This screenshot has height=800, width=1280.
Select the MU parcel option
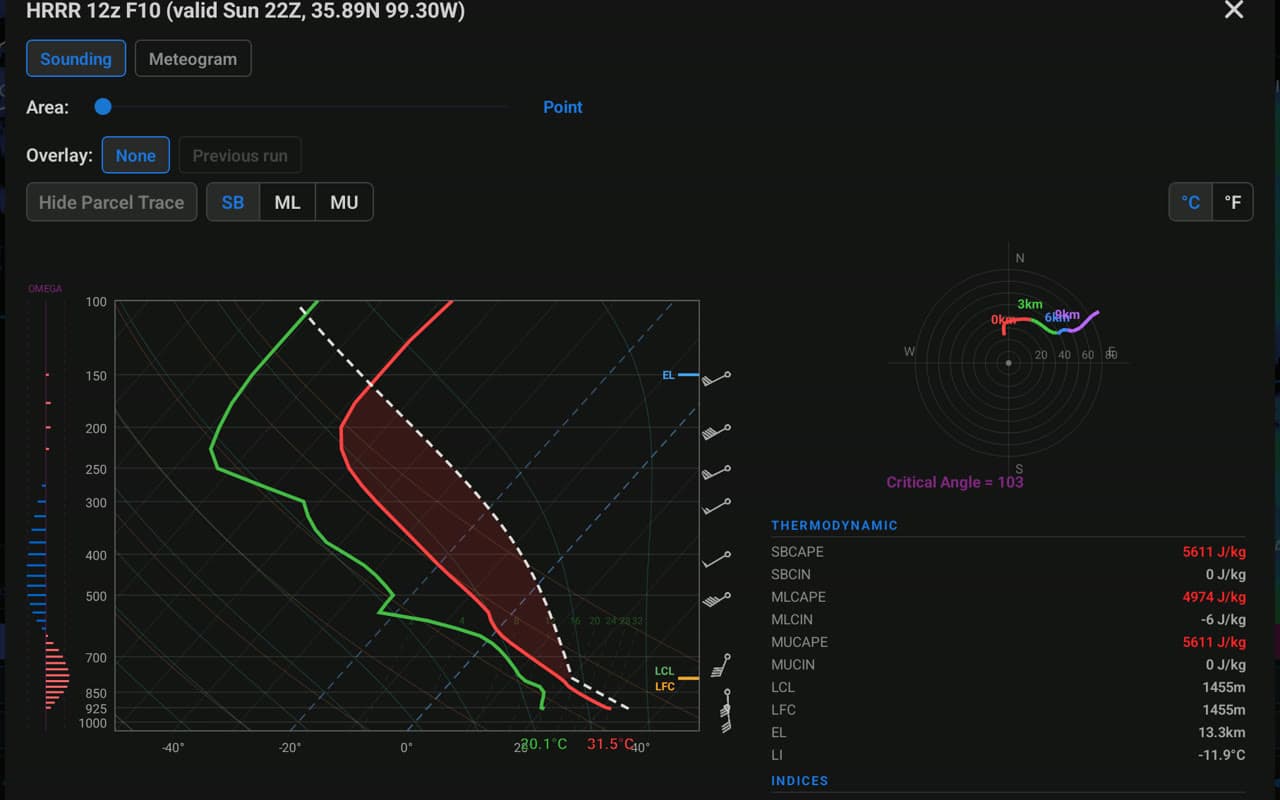[x=344, y=202]
